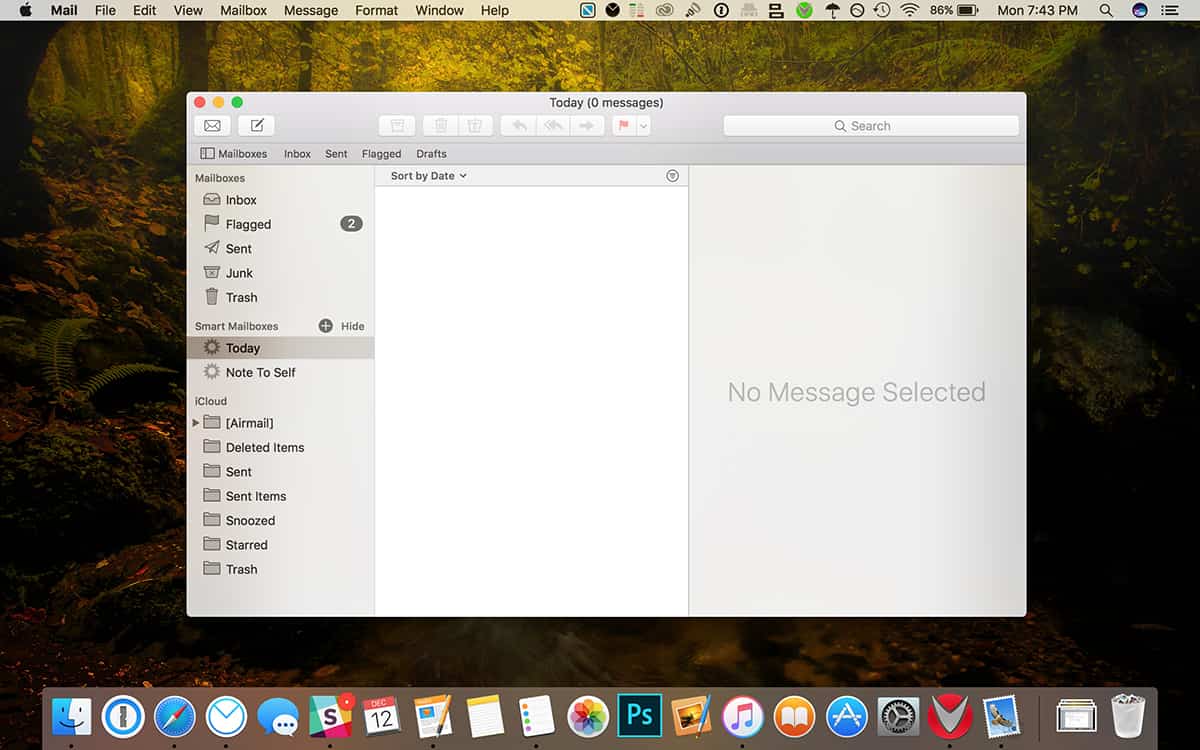The width and height of the screenshot is (1200, 750).
Task: Click the battery status indicator
Action: point(954,10)
